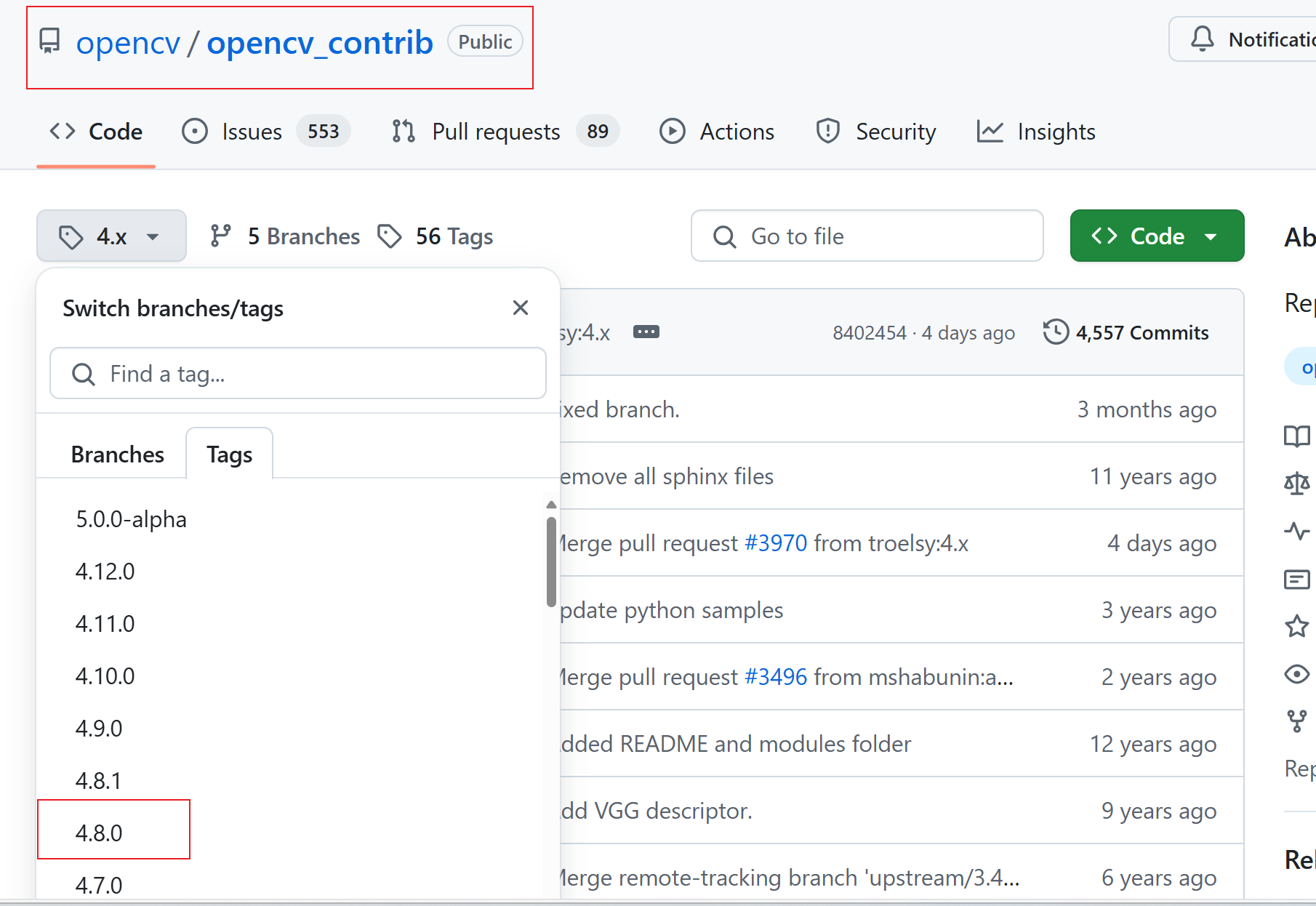Open the Issues tab
The height and width of the screenshot is (906, 1316).
pyautogui.click(x=265, y=132)
